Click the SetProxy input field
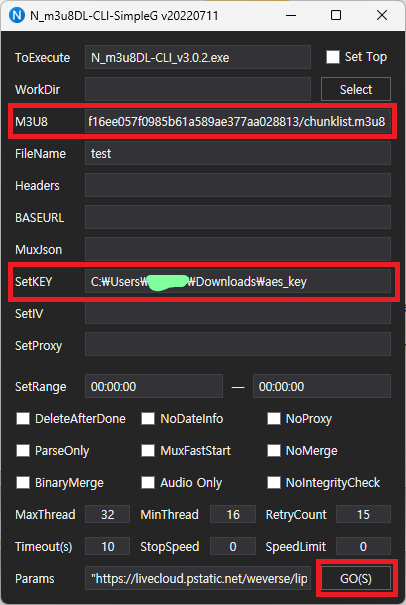The image size is (406, 605). (x=238, y=344)
